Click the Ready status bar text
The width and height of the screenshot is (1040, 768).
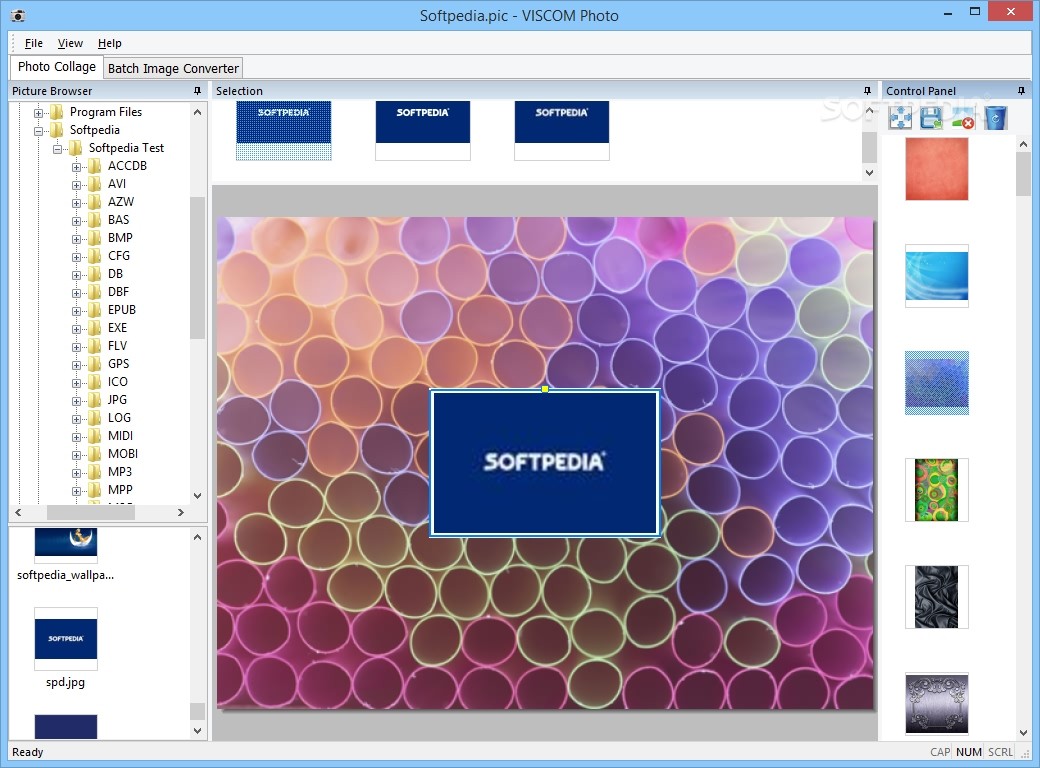(27, 752)
